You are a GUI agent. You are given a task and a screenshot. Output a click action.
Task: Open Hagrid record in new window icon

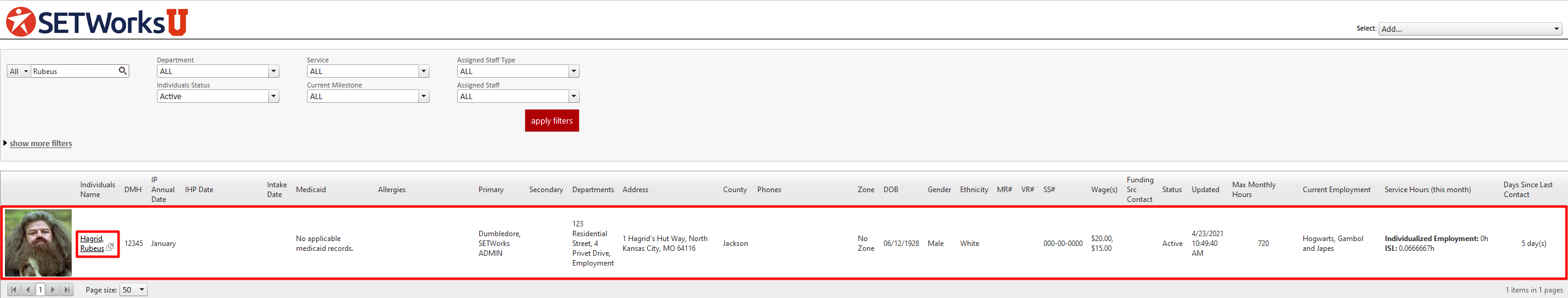tap(110, 247)
